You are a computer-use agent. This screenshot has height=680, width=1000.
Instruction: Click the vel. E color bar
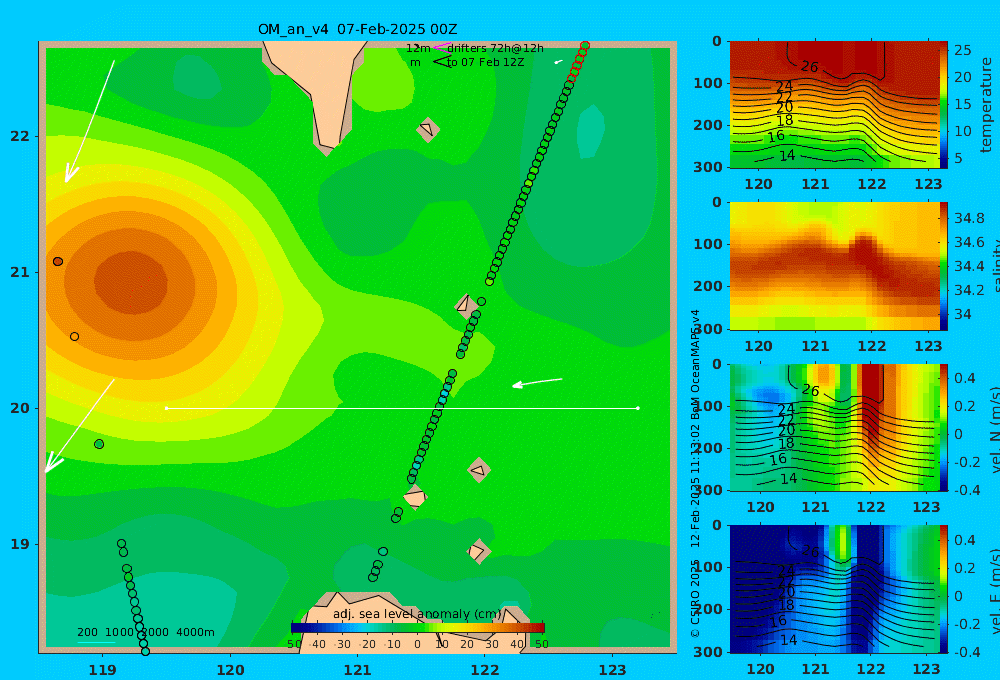coord(944,589)
